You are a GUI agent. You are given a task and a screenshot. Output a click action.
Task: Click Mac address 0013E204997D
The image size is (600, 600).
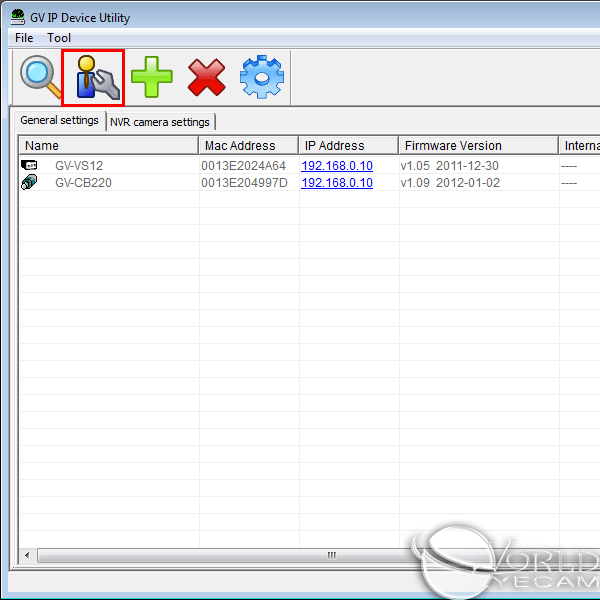pyautogui.click(x=244, y=183)
